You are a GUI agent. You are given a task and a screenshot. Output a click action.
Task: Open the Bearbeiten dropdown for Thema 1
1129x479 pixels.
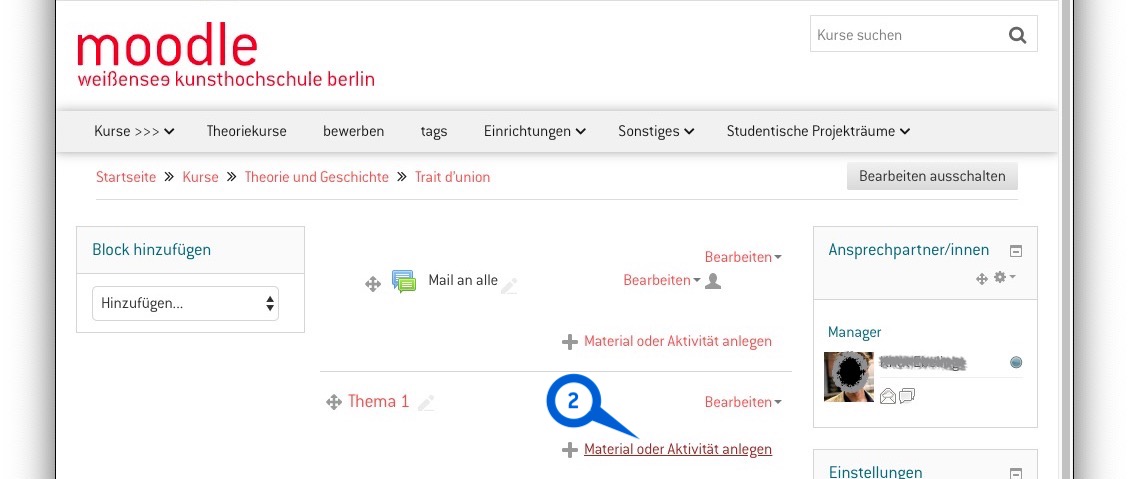[x=743, y=402]
